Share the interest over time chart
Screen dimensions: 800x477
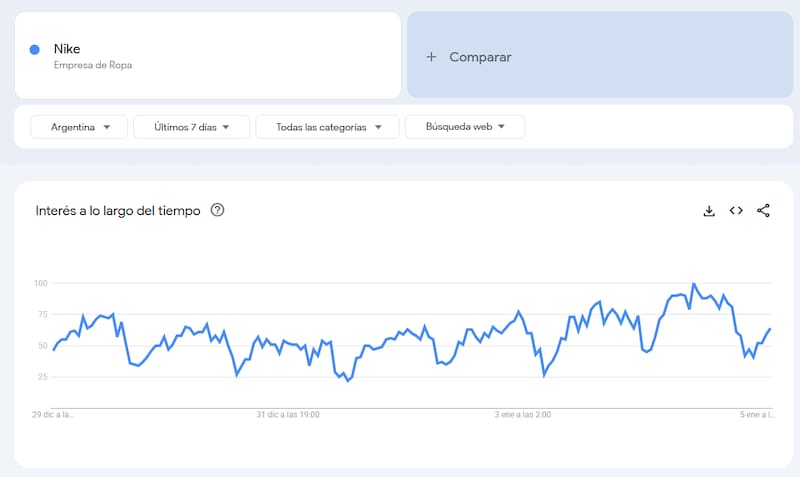[763, 210]
